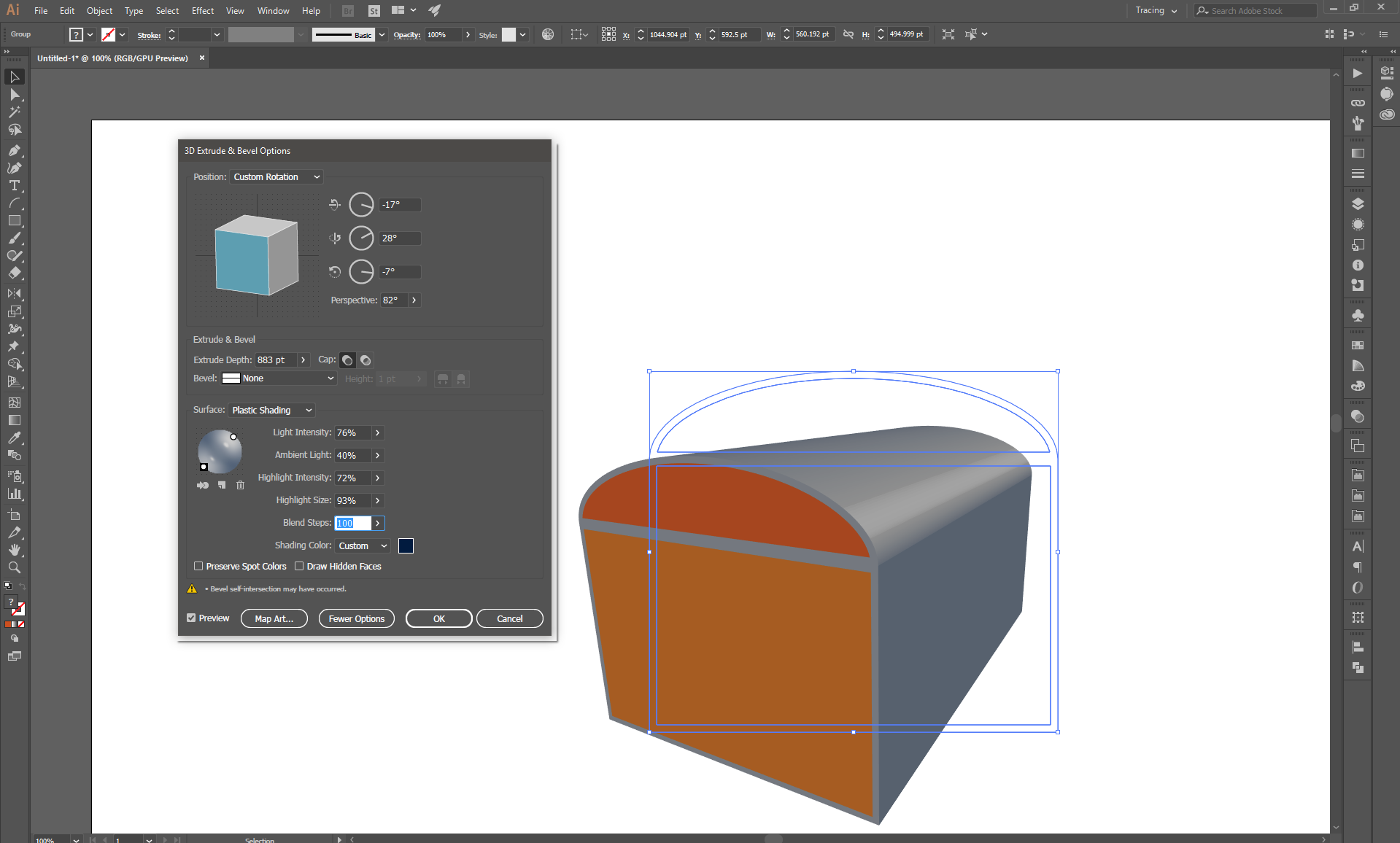Image resolution: width=1400 pixels, height=843 pixels.
Task: Click the Recolor Artwork wheel icon
Action: pos(548,34)
